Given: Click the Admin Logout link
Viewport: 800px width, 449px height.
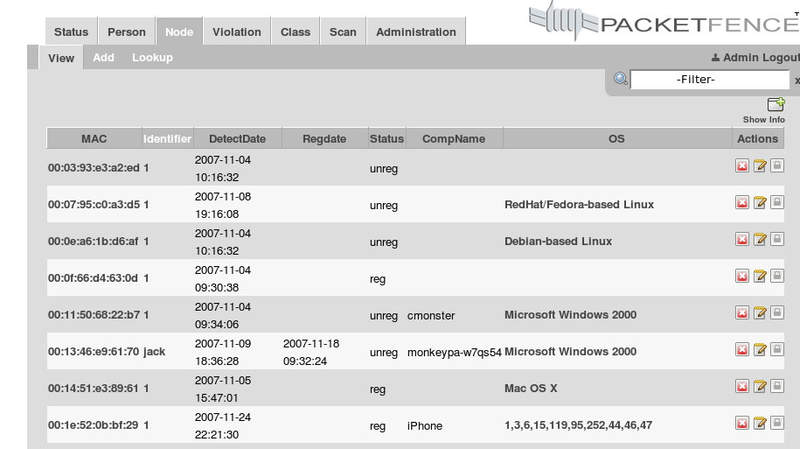Looking at the screenshot, I should pyautogui.click(x=755, y=58).
